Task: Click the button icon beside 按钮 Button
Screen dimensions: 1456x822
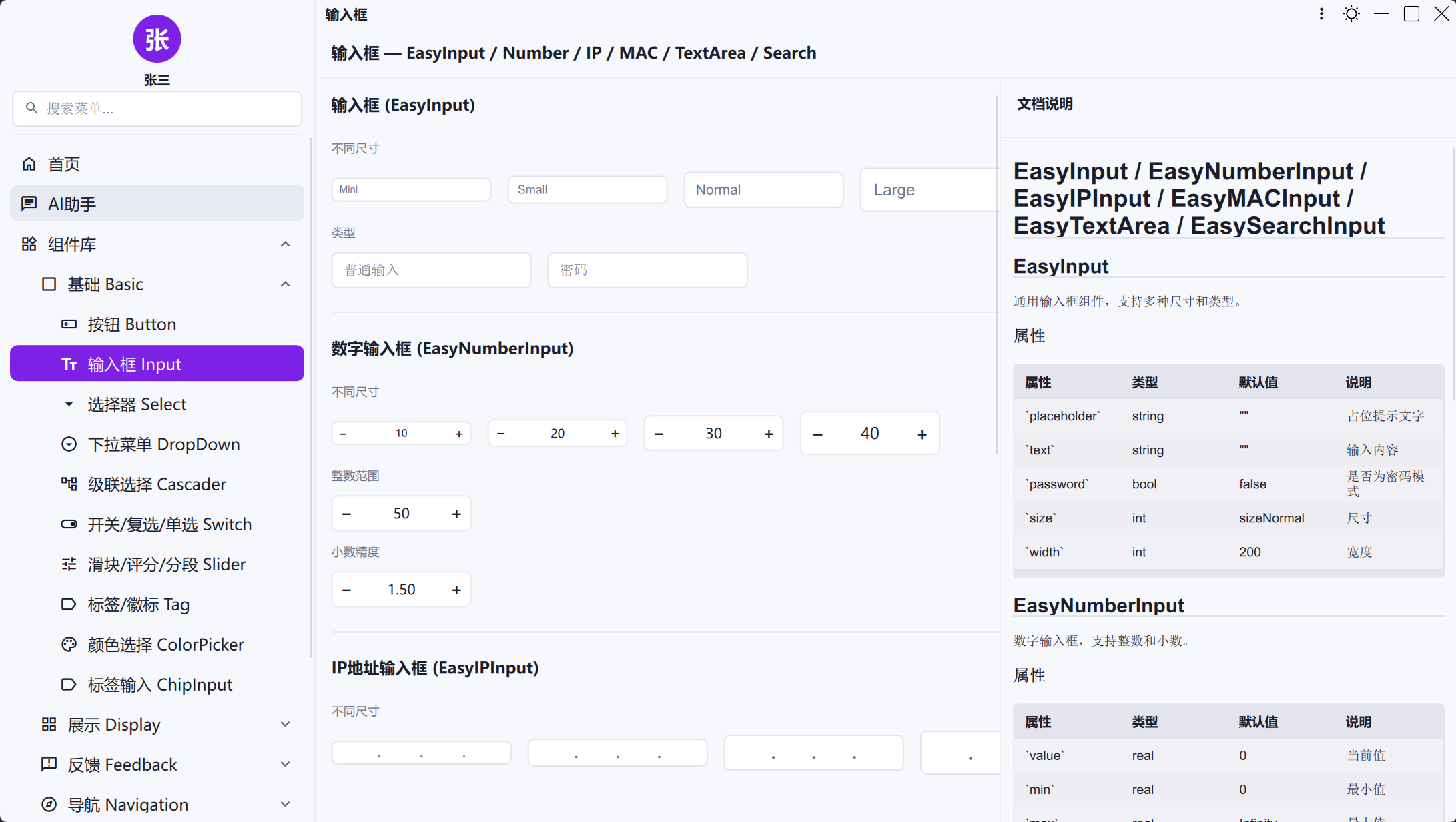Action: point(69,324)
